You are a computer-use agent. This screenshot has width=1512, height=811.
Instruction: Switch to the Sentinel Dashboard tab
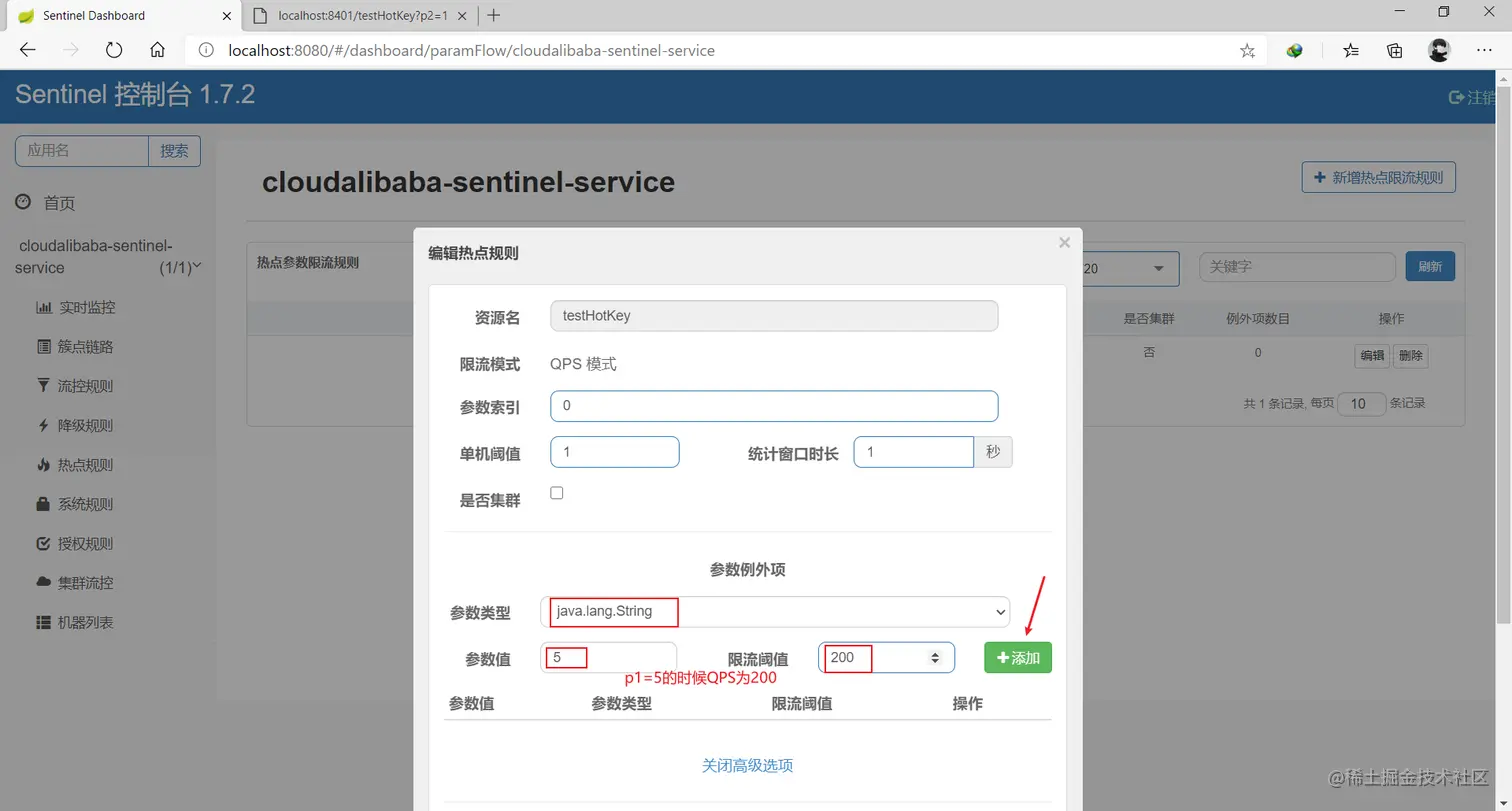[120, 15]
